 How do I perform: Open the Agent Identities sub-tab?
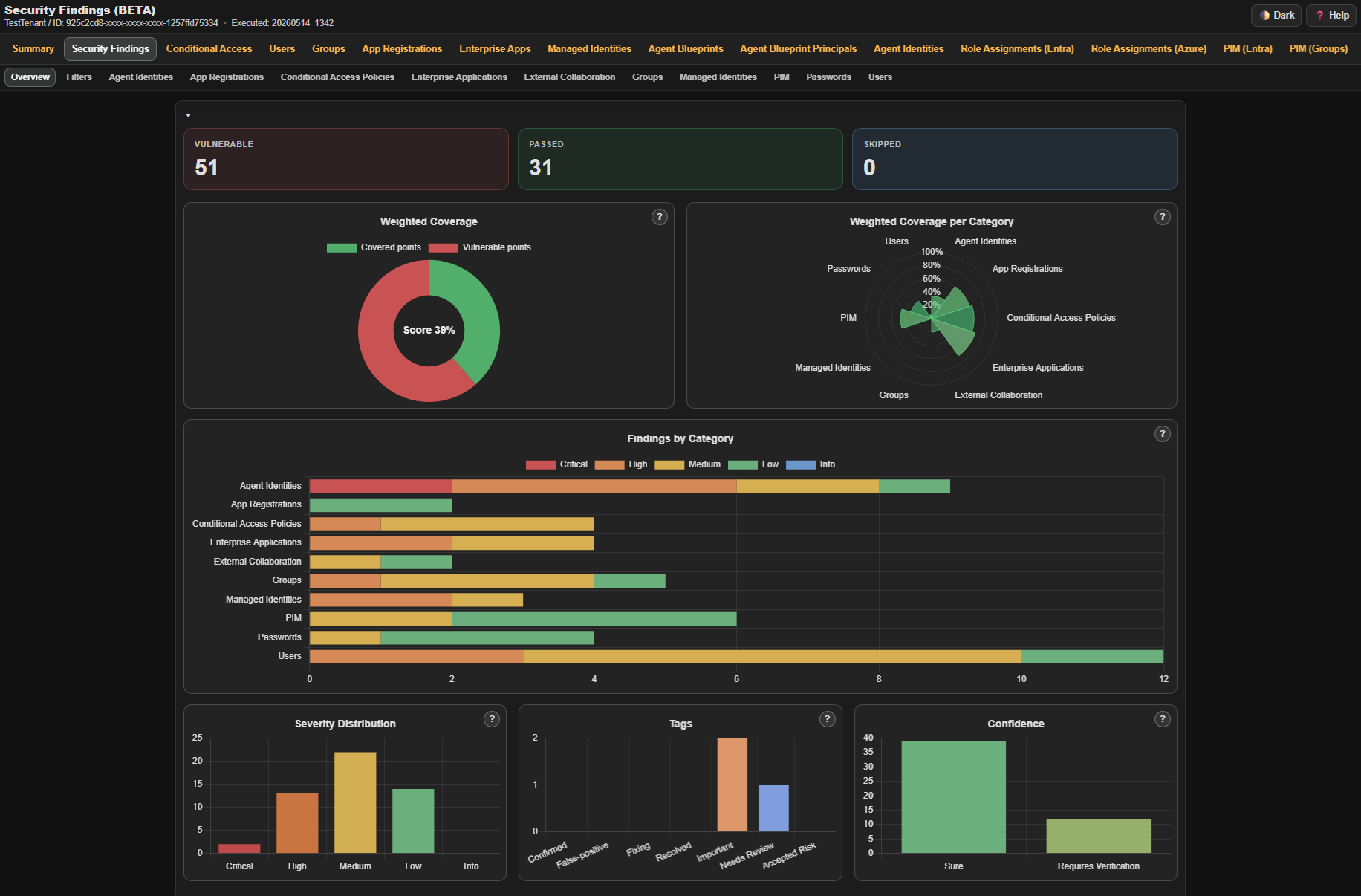pos(141,77)
